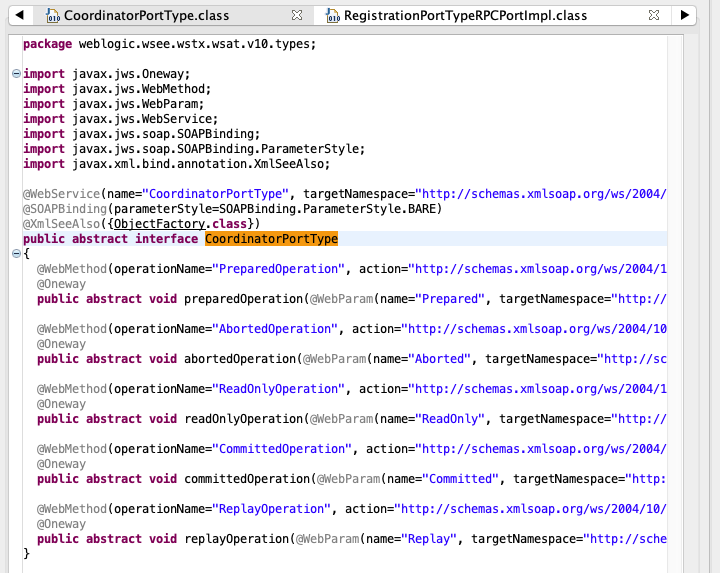Click the package weblogic.wsee.wstx.wsat.v10.types line
Image resolution: width=720 pixels, height=573 pixels.
169,44
